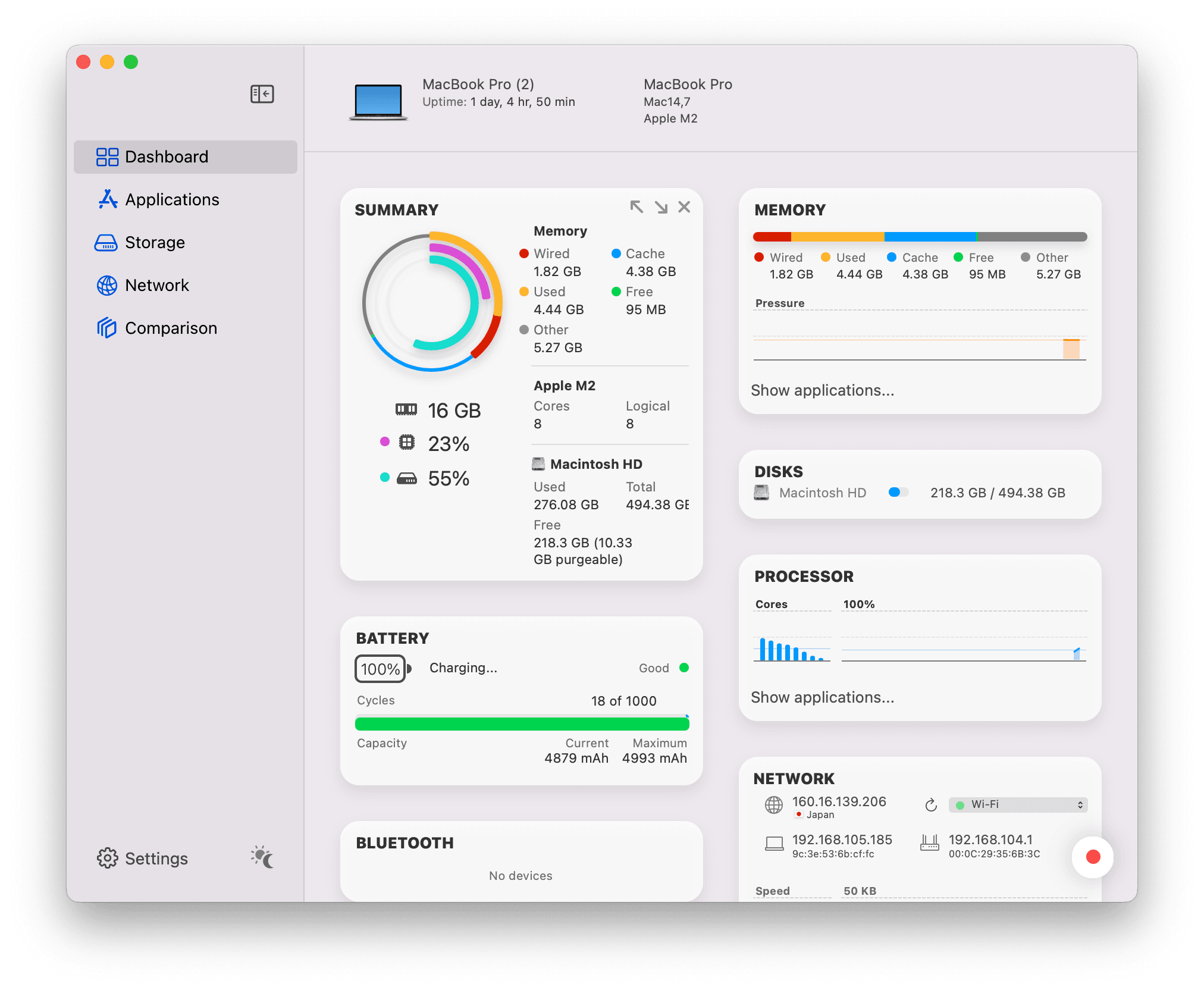Click the router icon next to 192.168.104.1
Screen dimensions: 1204x990
pos(929,842)
